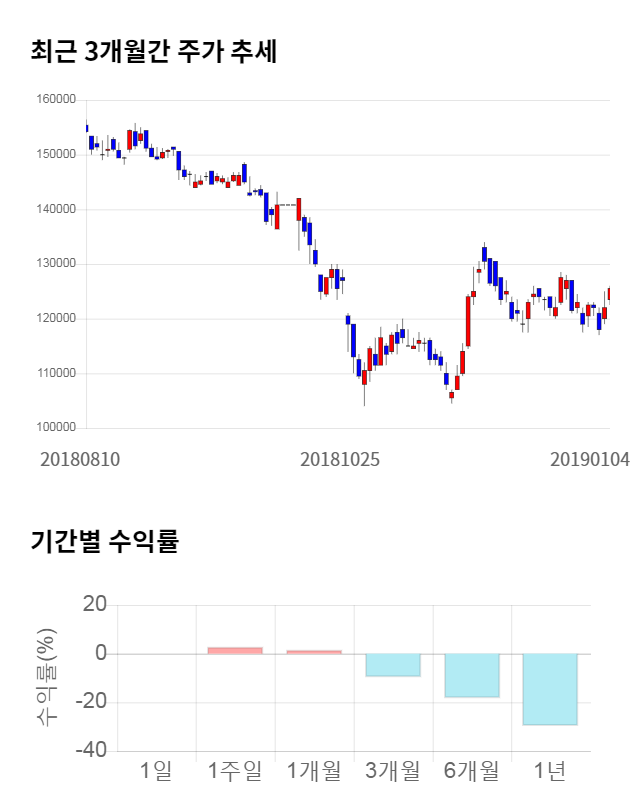
Task: Select the blue 3개월 return bar
Action: coord(393,665)
